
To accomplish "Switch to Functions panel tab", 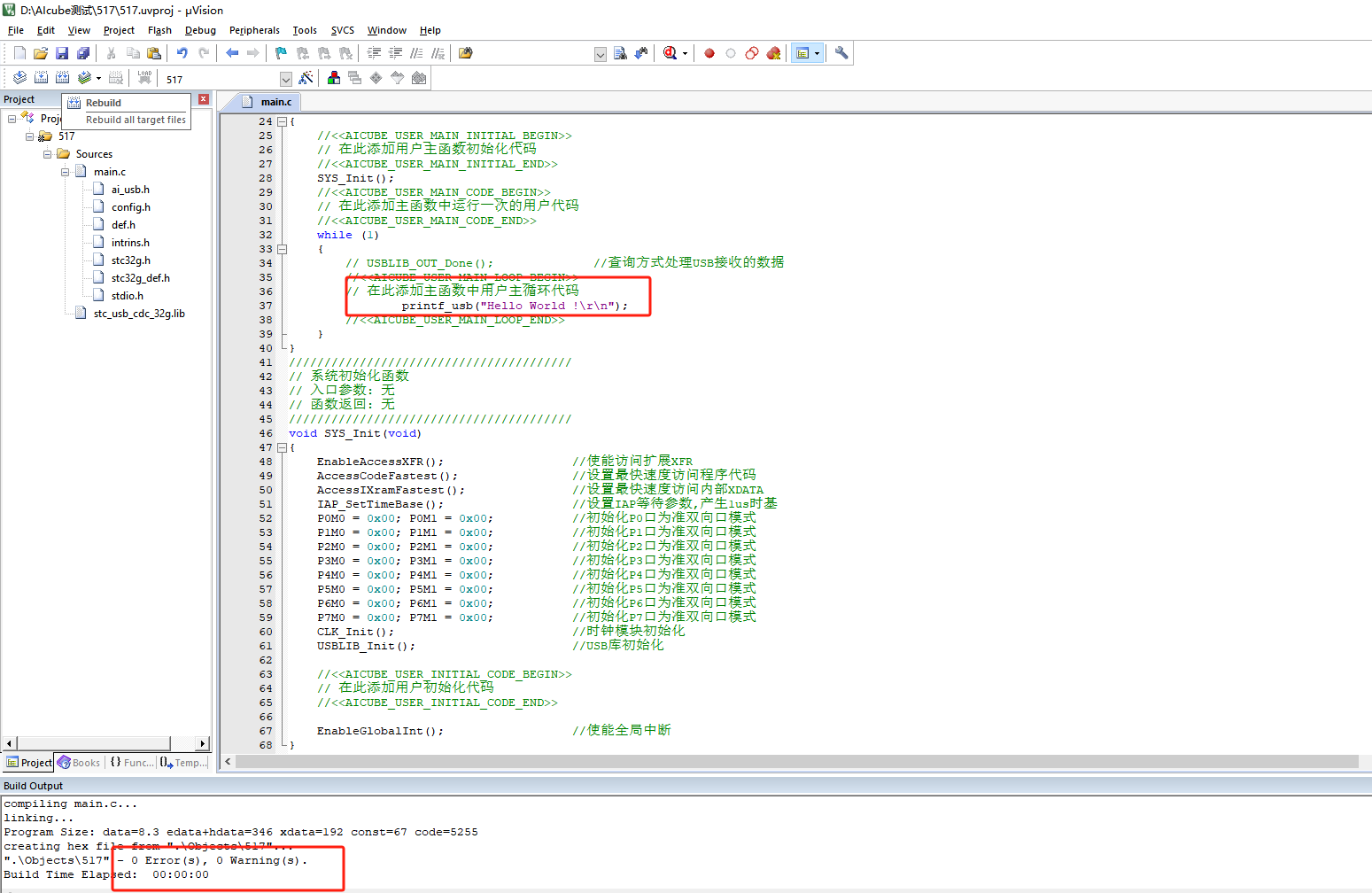I will coord(131,763).
